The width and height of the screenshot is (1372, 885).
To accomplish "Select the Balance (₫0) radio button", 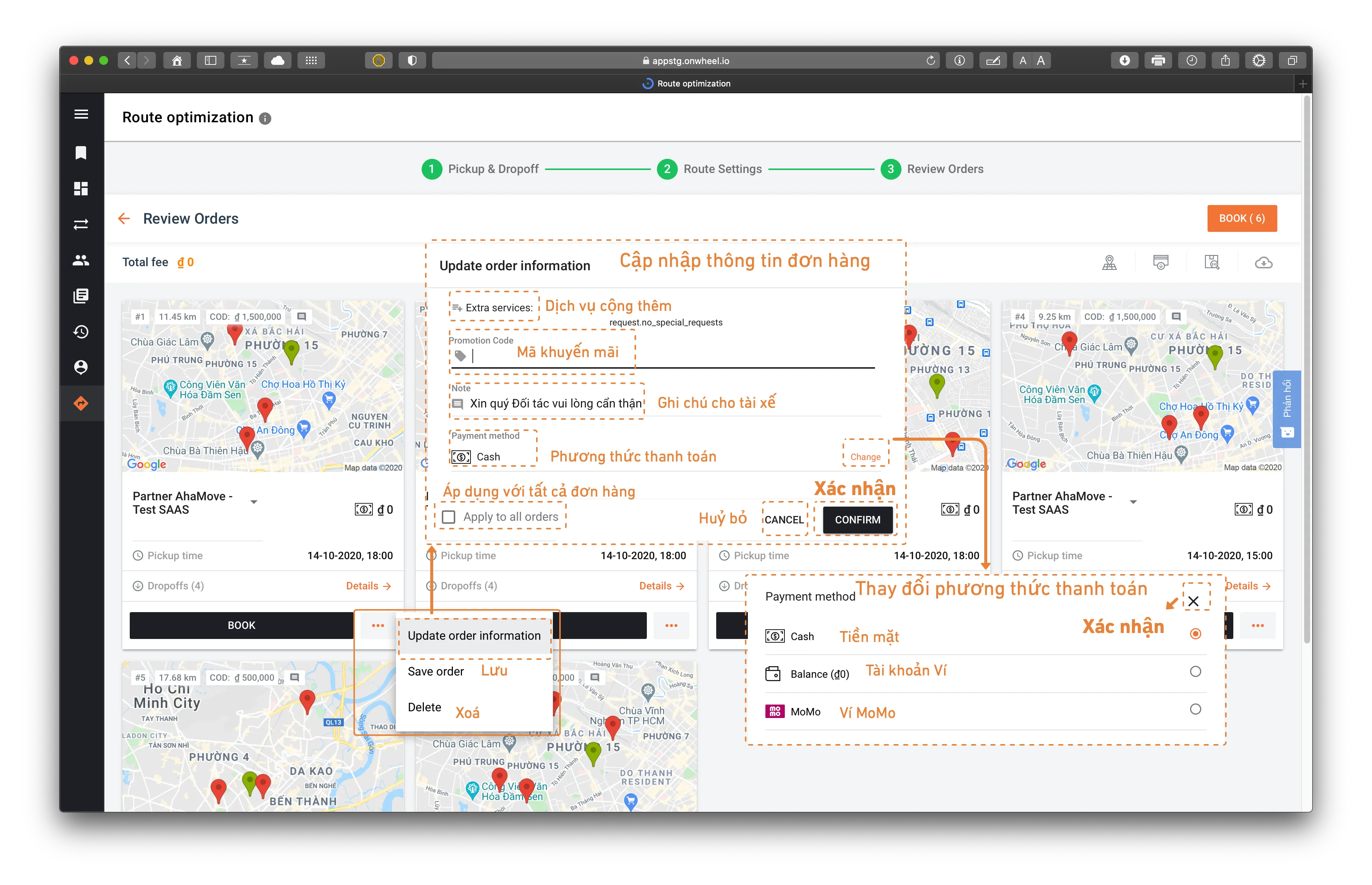I will pos(1196,672).
